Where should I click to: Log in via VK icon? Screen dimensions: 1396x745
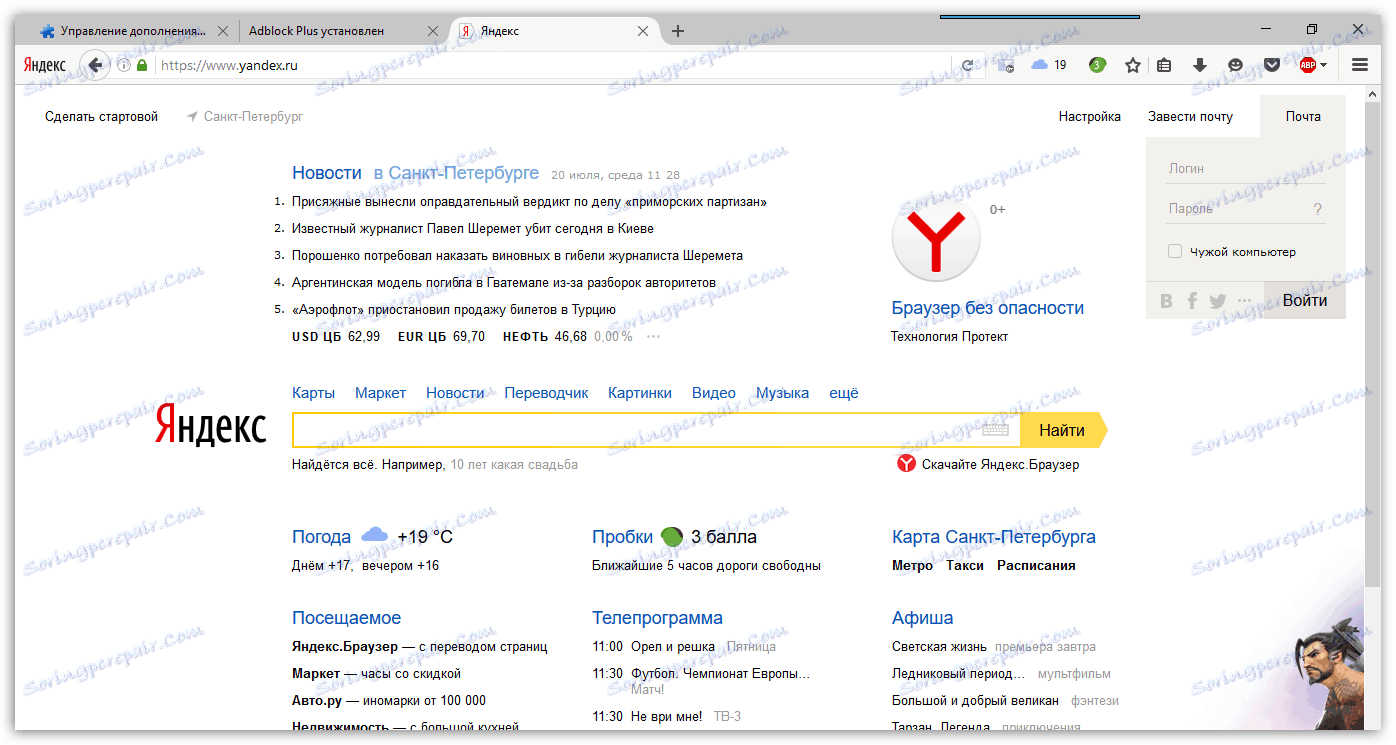point(1167,301)
